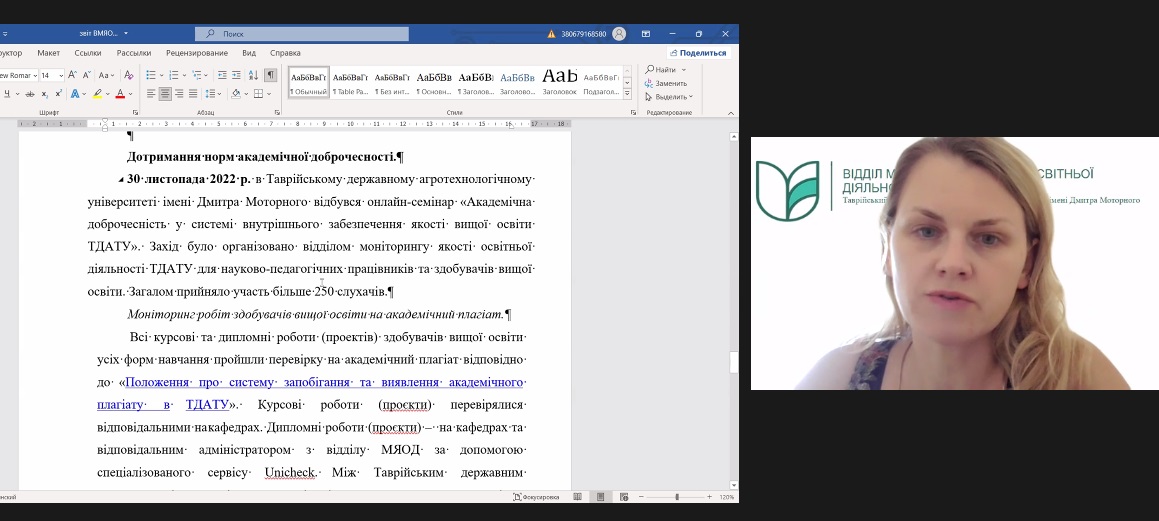Click the zoom slider in status bar
The image size is (1159, 521).
677,497
